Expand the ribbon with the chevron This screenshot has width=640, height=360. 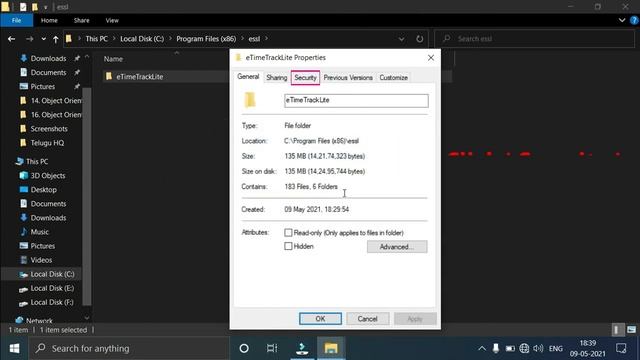pyautogui.click(x=622, y=20)
